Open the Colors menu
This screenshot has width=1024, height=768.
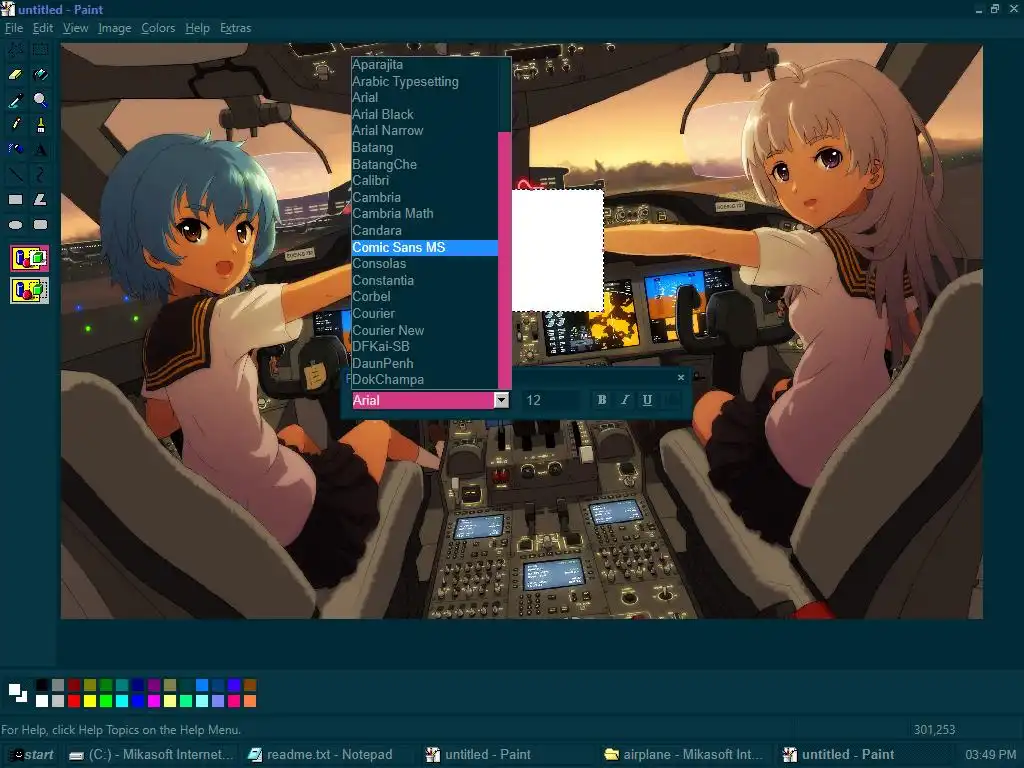[158, 28]
